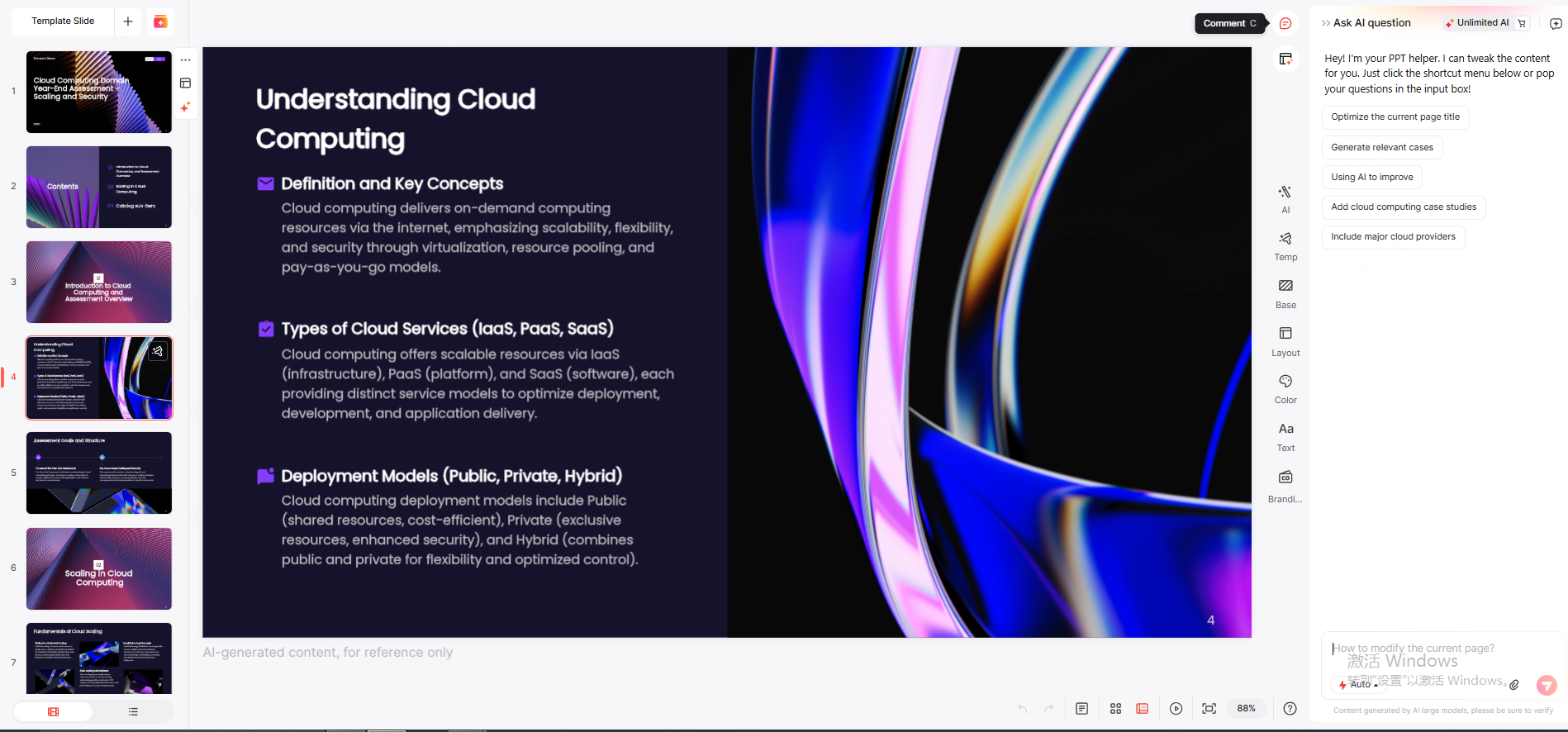Click the slide's abstract glass image
The width and height of the screenshot is (1568, 732).
click(x=989, y=342)
